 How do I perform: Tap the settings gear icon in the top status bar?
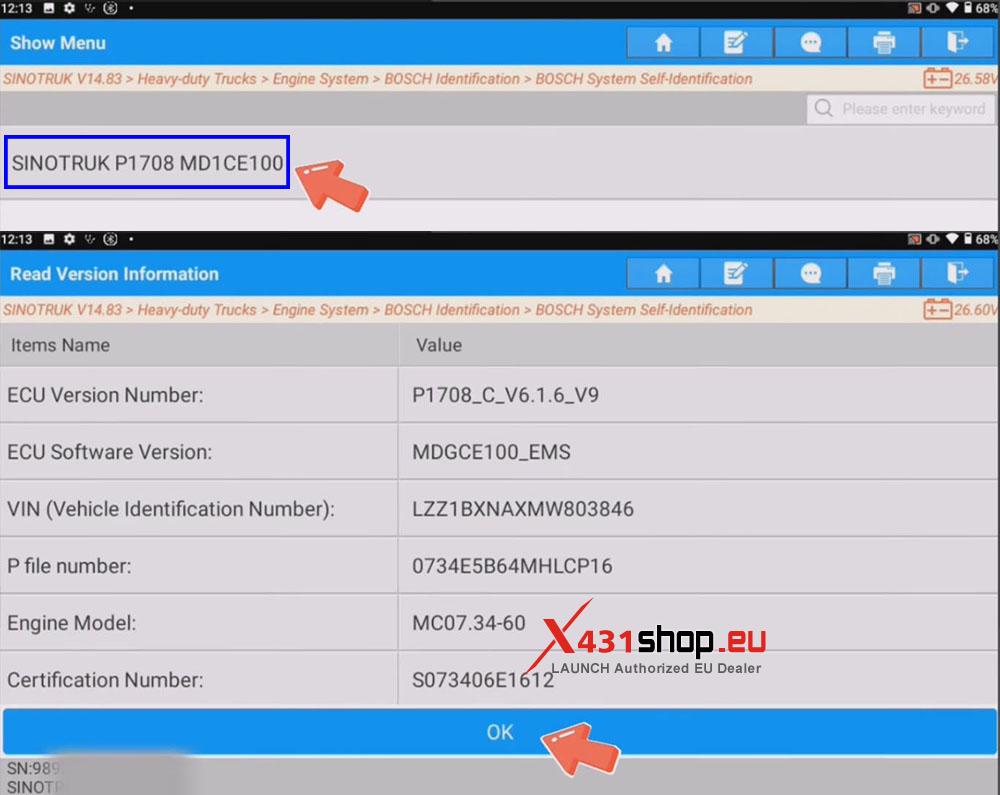pos(70,8)
